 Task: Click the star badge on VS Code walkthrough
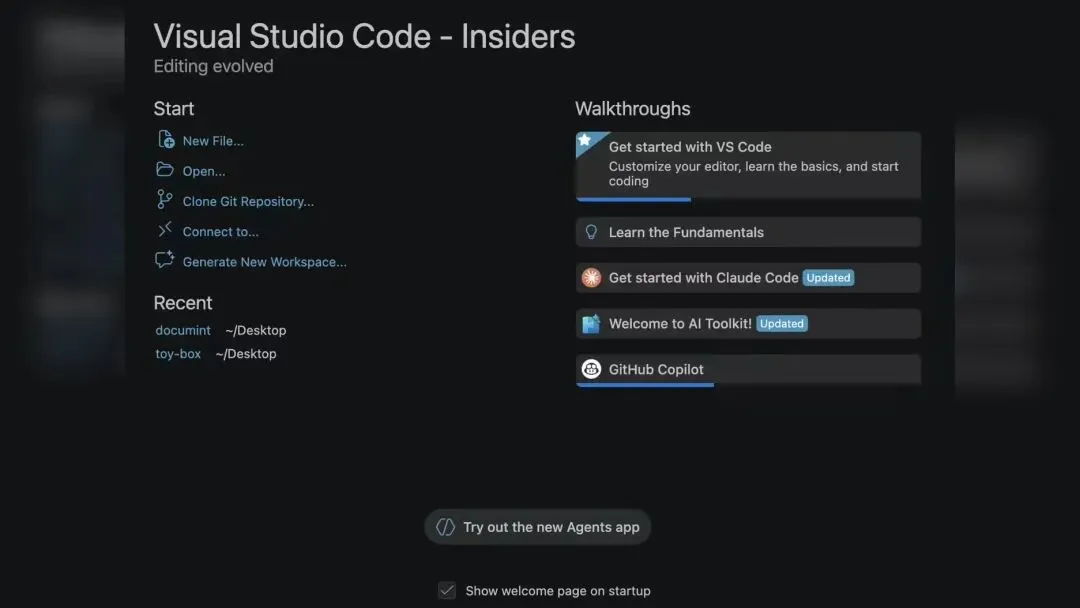tap(585, 140)
